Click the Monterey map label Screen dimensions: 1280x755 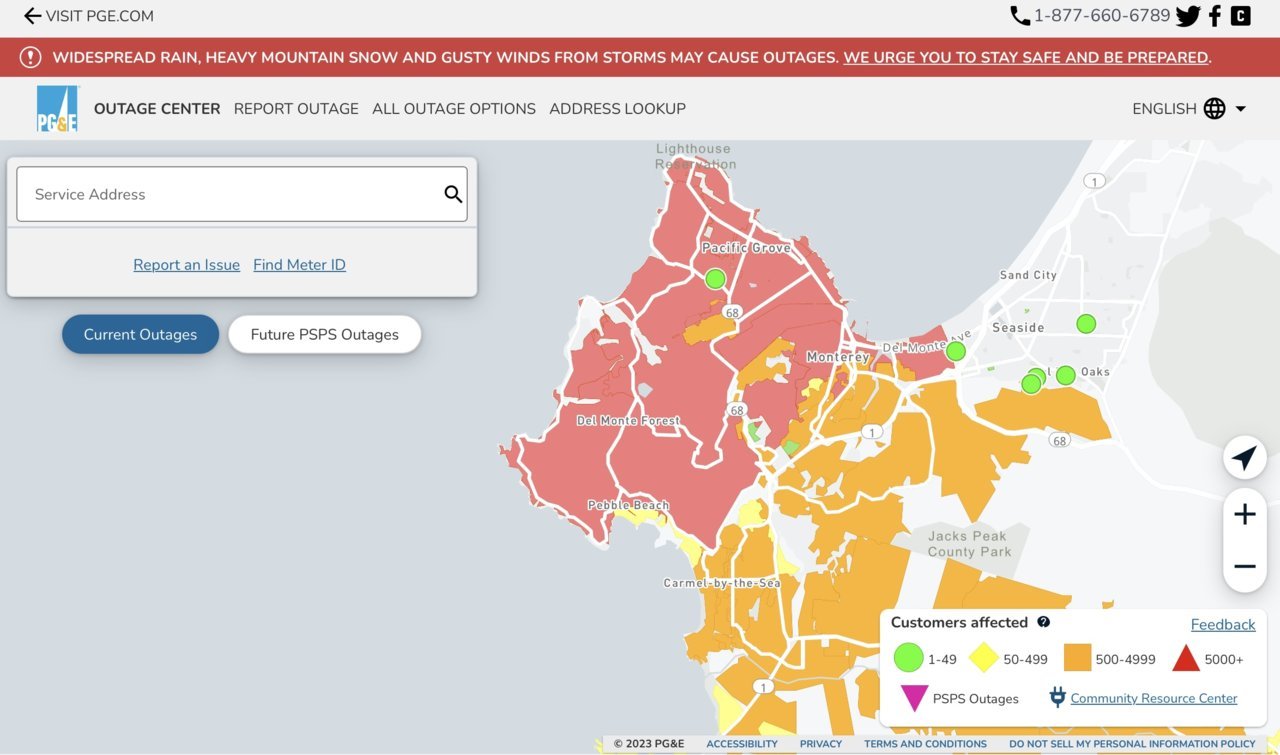[838, 357]
